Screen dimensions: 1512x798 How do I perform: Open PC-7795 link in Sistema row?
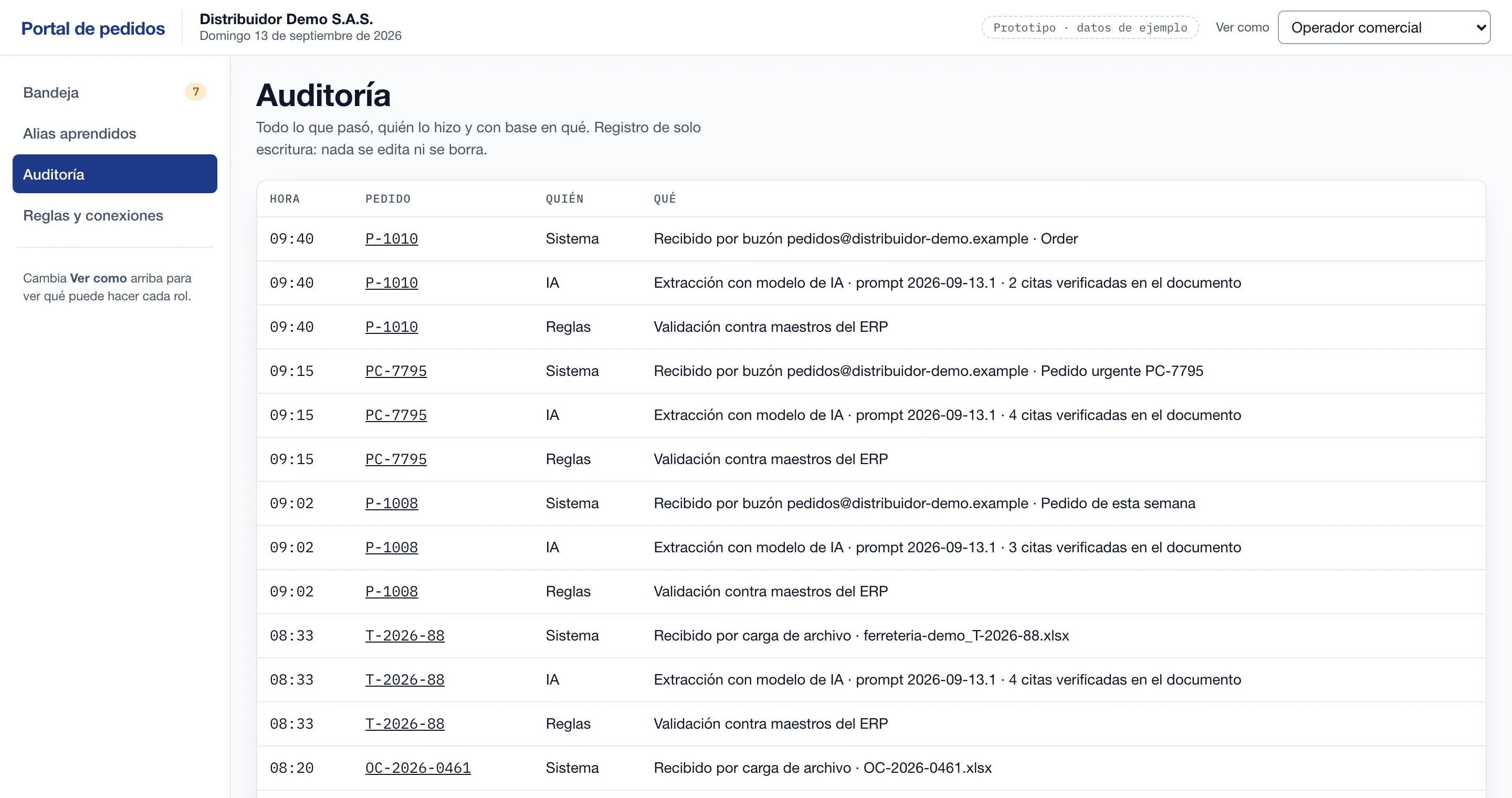click(x=396, y=371)
